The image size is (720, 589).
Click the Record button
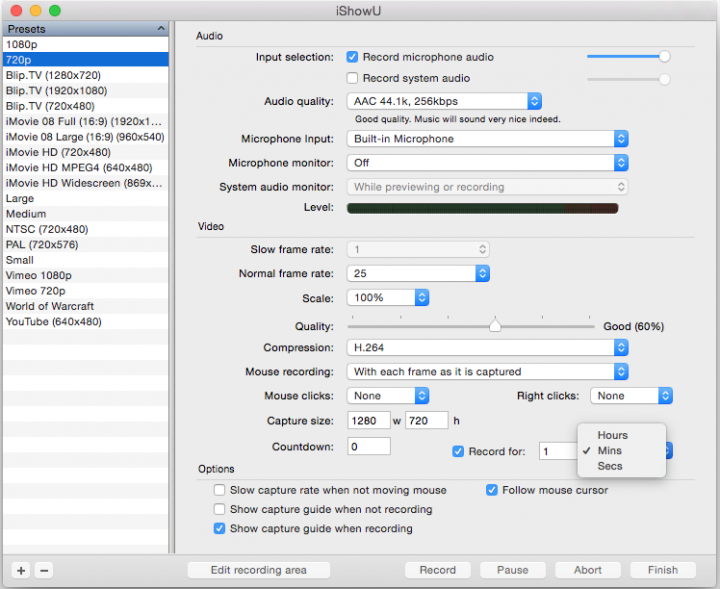[438, 570]
